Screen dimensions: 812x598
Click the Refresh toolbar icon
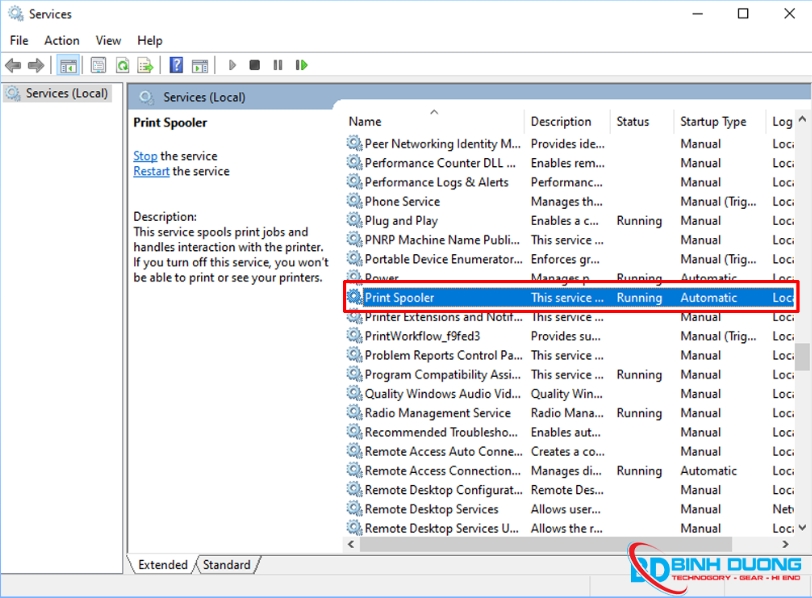pos(122,65)
